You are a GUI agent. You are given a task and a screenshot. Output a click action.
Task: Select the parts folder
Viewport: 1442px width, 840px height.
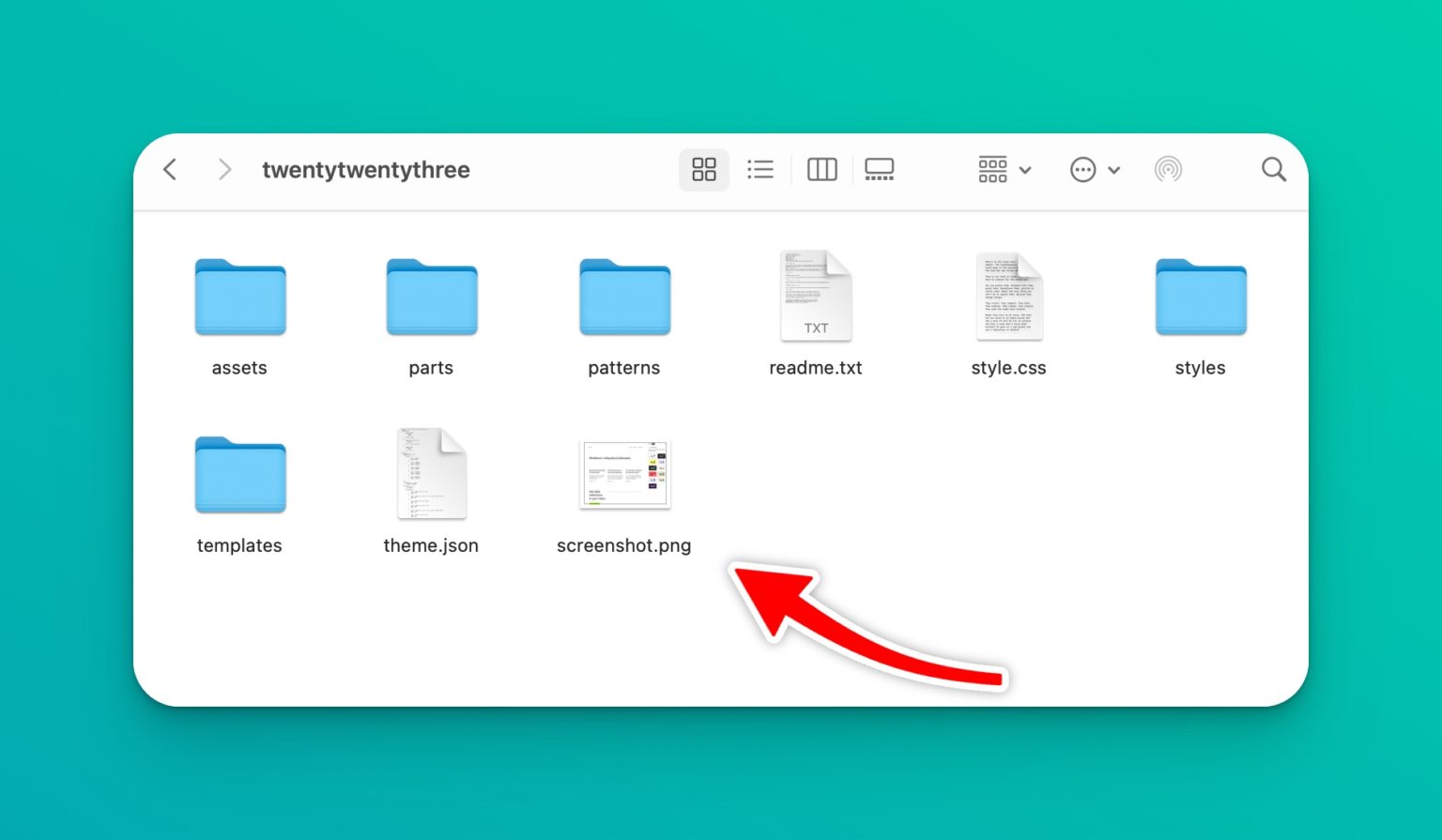pyautogui.click(x=432, y=298)
